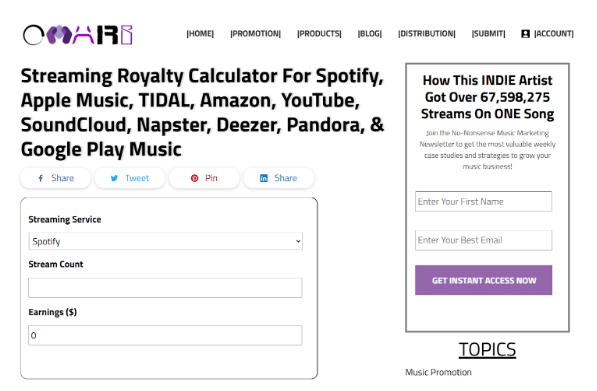Click the Enter Your Best Email field
Image resolution: width=597 pixels, height=391 pixels.
pyautogui.click(x=484, y=240)
